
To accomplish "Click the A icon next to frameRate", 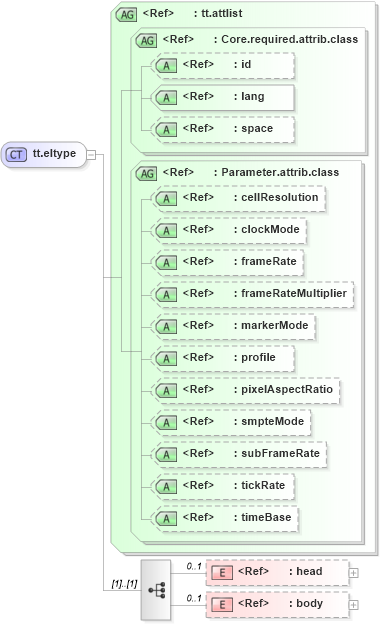I will pyautogui.click(x=166, y=263).
